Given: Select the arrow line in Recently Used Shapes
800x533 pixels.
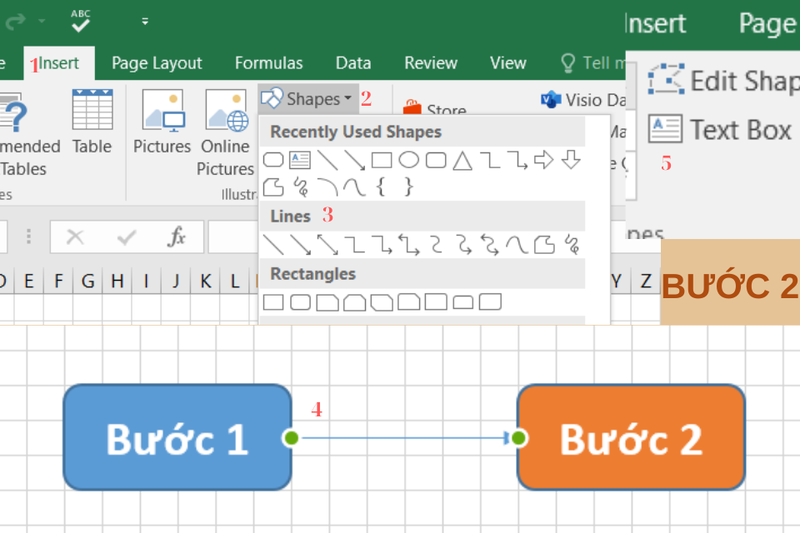Looking at the screenshot, I should click(355, 160).
